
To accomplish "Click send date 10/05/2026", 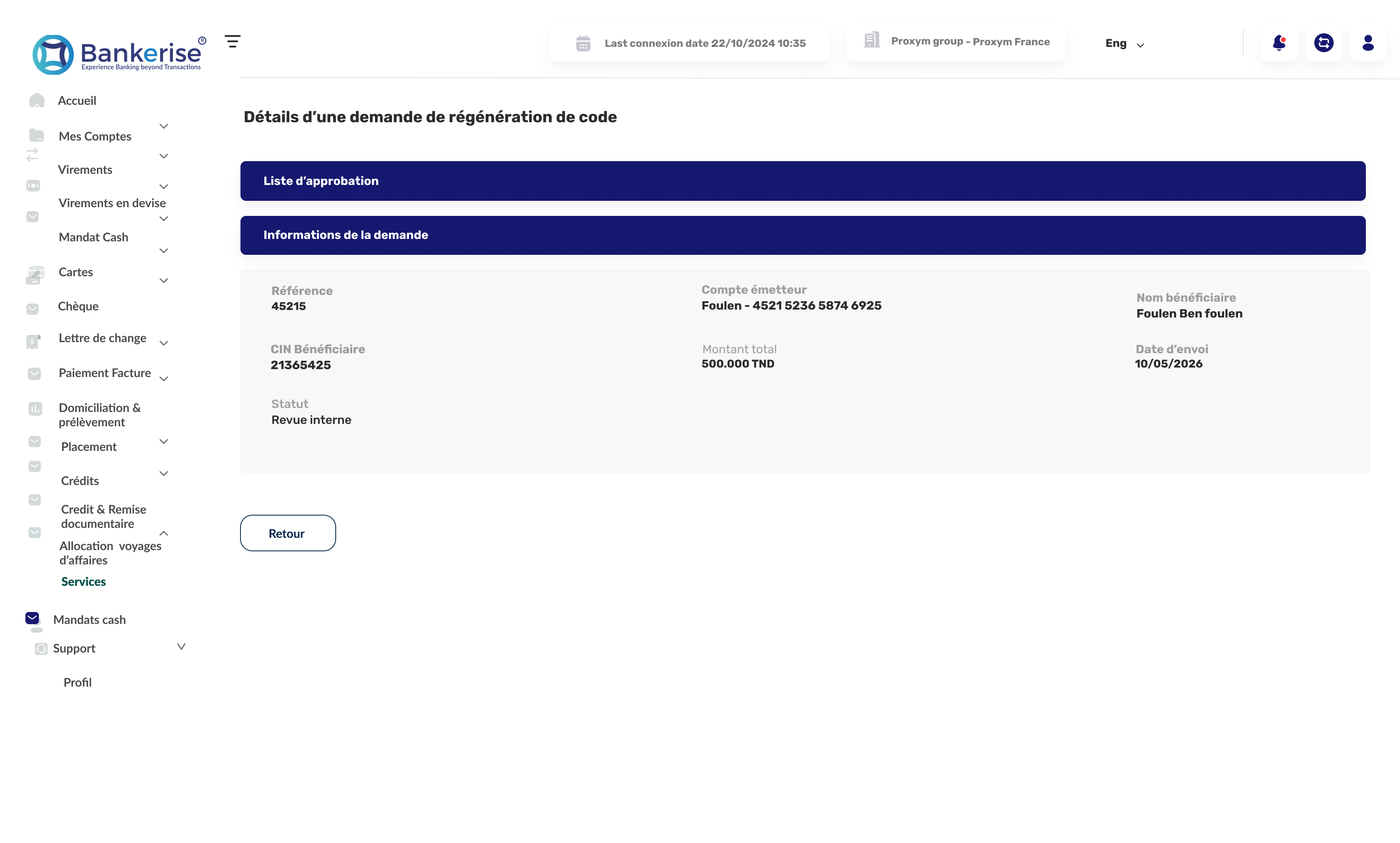I will (x=1168, y=364).
